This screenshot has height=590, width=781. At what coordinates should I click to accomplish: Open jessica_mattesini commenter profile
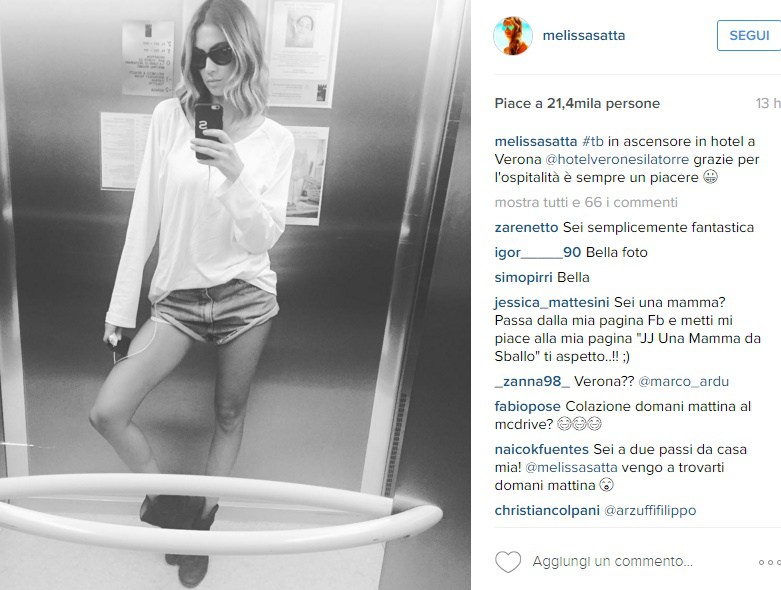[552, 303]
